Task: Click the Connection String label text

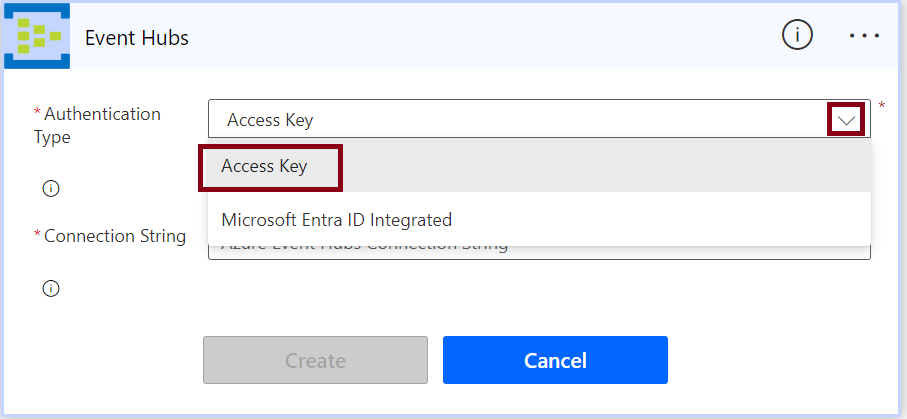Action: pyautogui.click(x=115, y=236)
